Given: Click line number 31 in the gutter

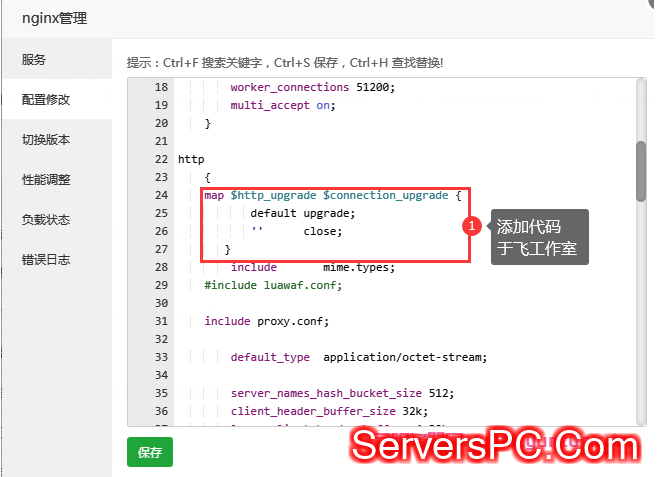Looking at the screenshot, I should [x=161, y=321].
